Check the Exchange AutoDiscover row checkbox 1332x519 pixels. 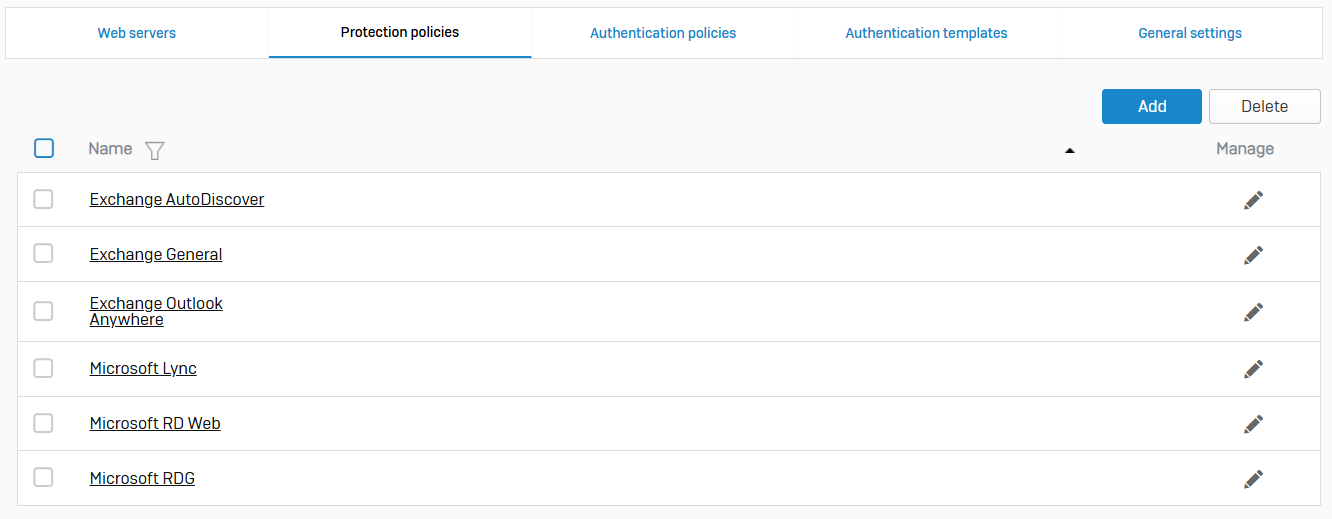(x=43, y=199)
